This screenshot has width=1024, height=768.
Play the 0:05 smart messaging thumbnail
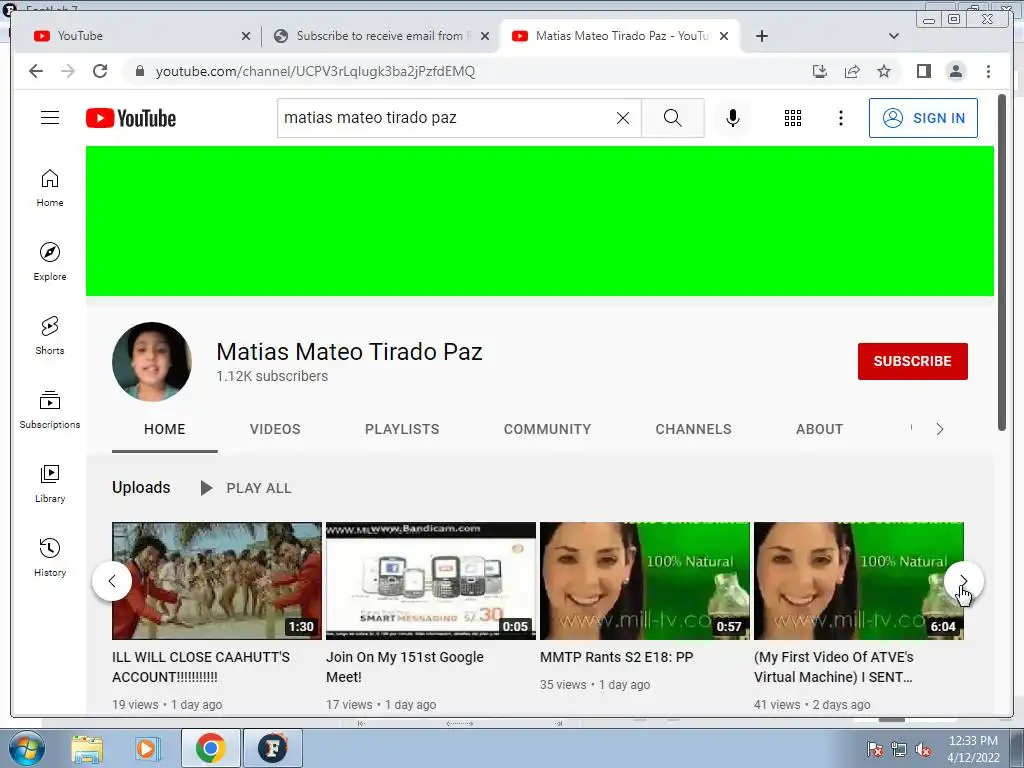[431, 581]
